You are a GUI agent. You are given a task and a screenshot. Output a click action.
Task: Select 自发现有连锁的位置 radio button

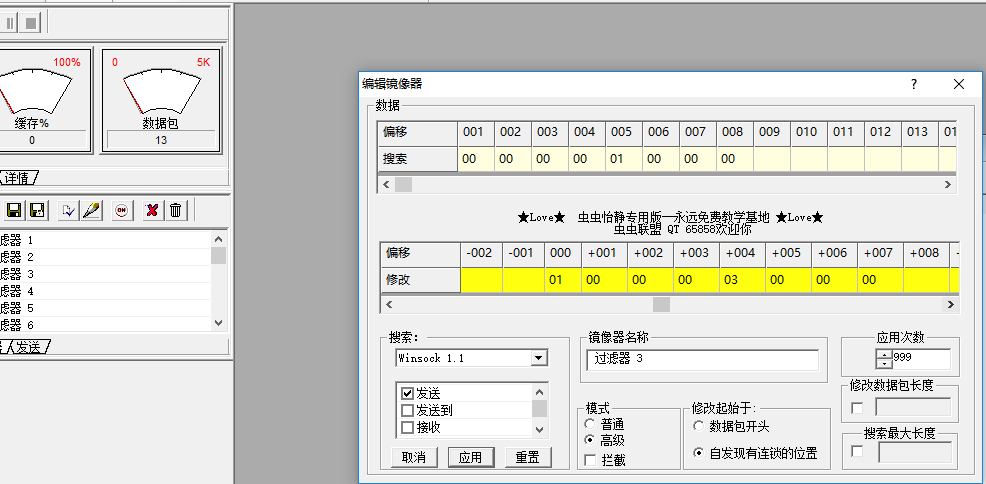click(699, 453)
